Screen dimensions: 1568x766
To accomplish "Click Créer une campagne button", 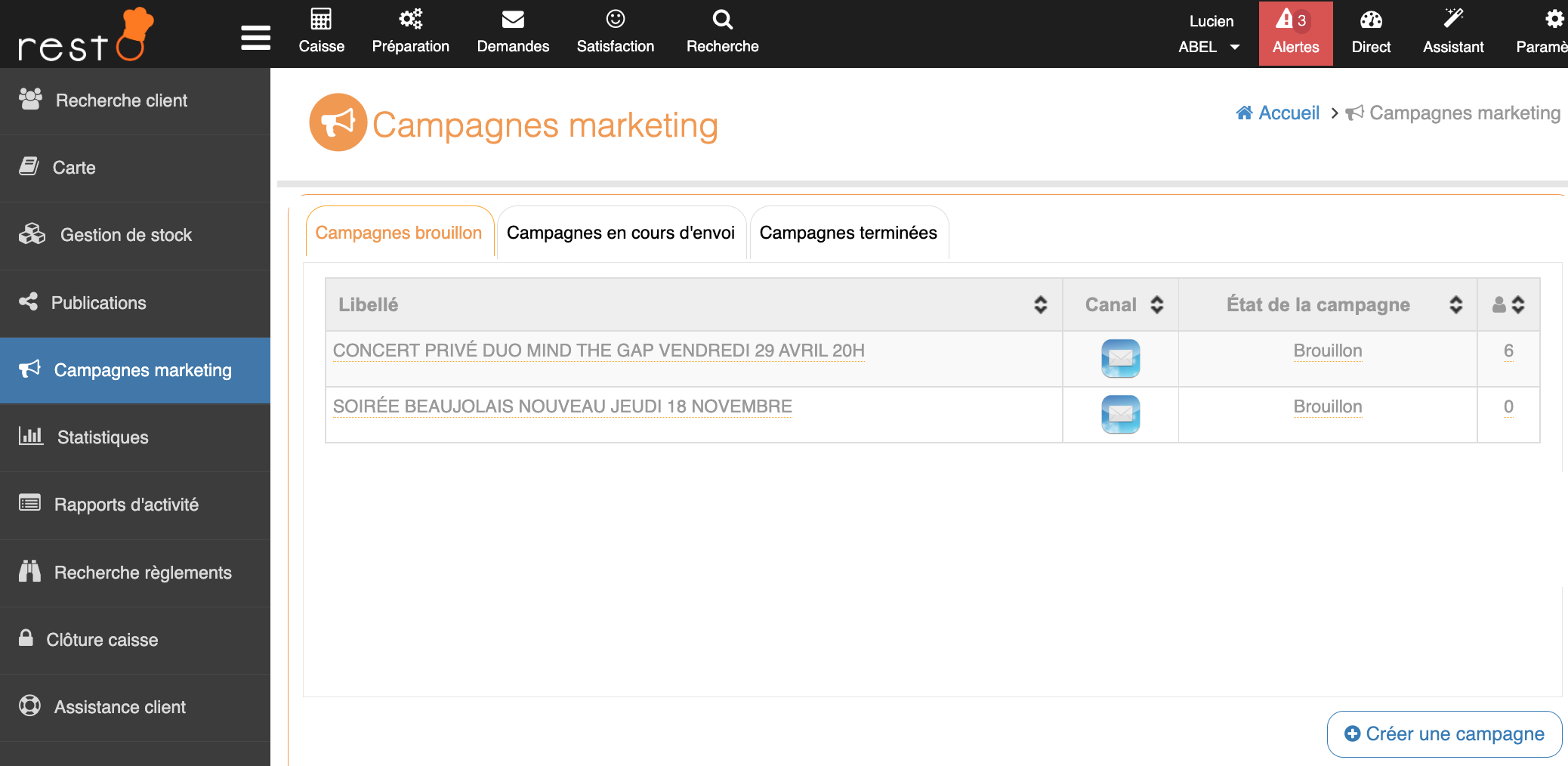I will coord(1444,734).
